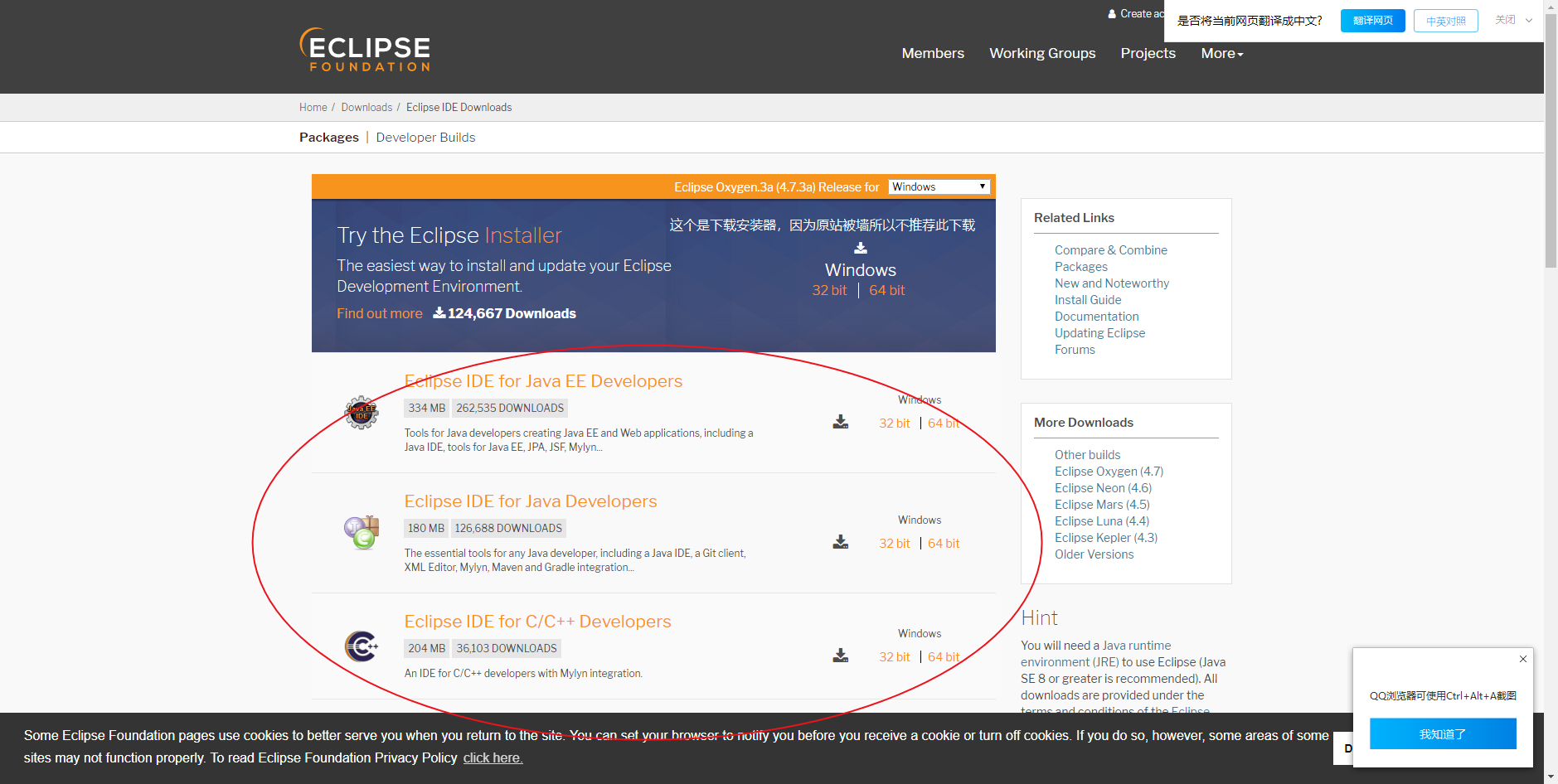Image resolution: width=1558 pixels, height=784 pixels.
Task: Open the Updating Eclipse link
Action: [1099, 333]
